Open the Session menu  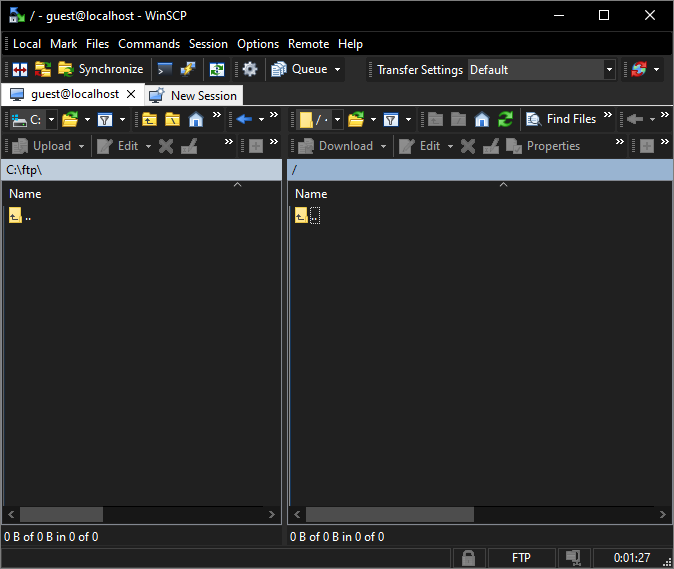coord(208,44)
